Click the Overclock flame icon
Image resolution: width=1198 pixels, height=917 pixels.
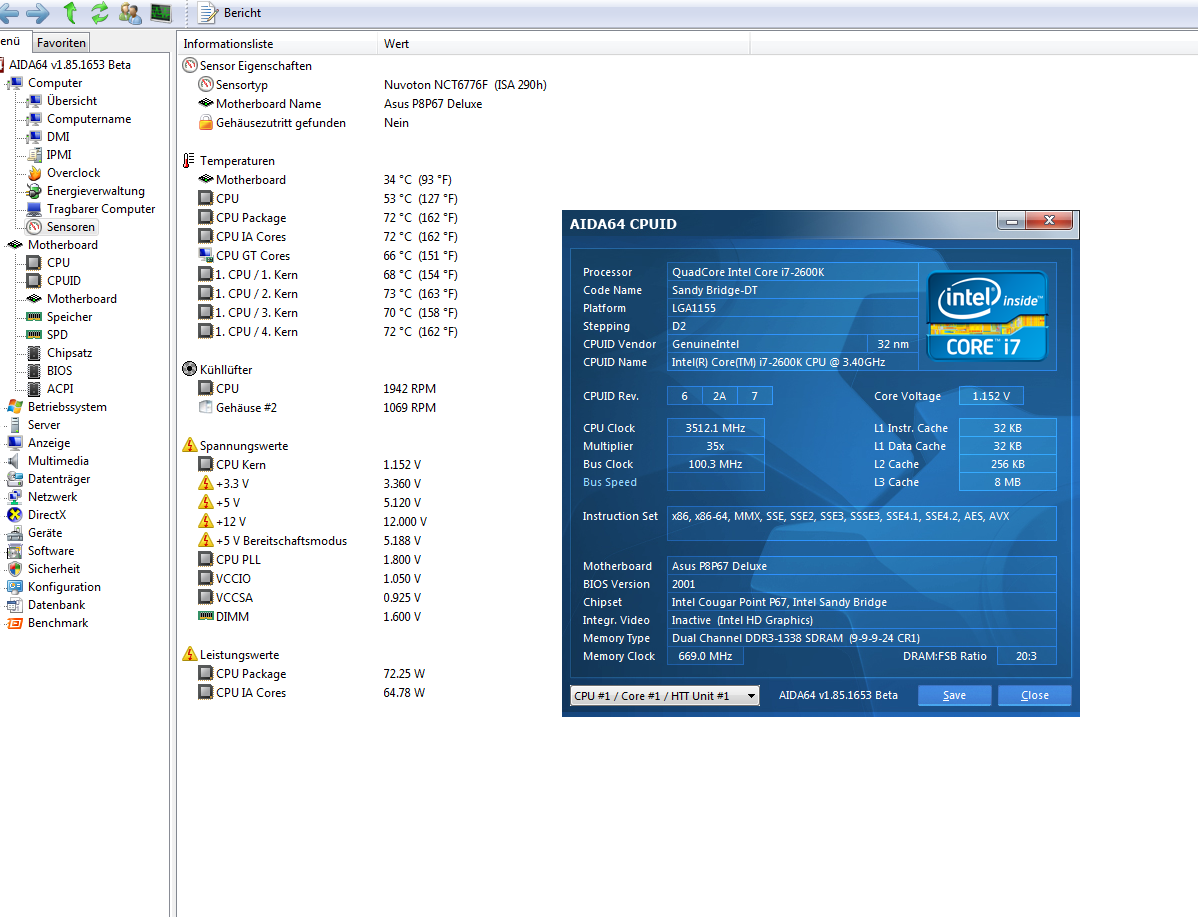[x=34, y=173]
